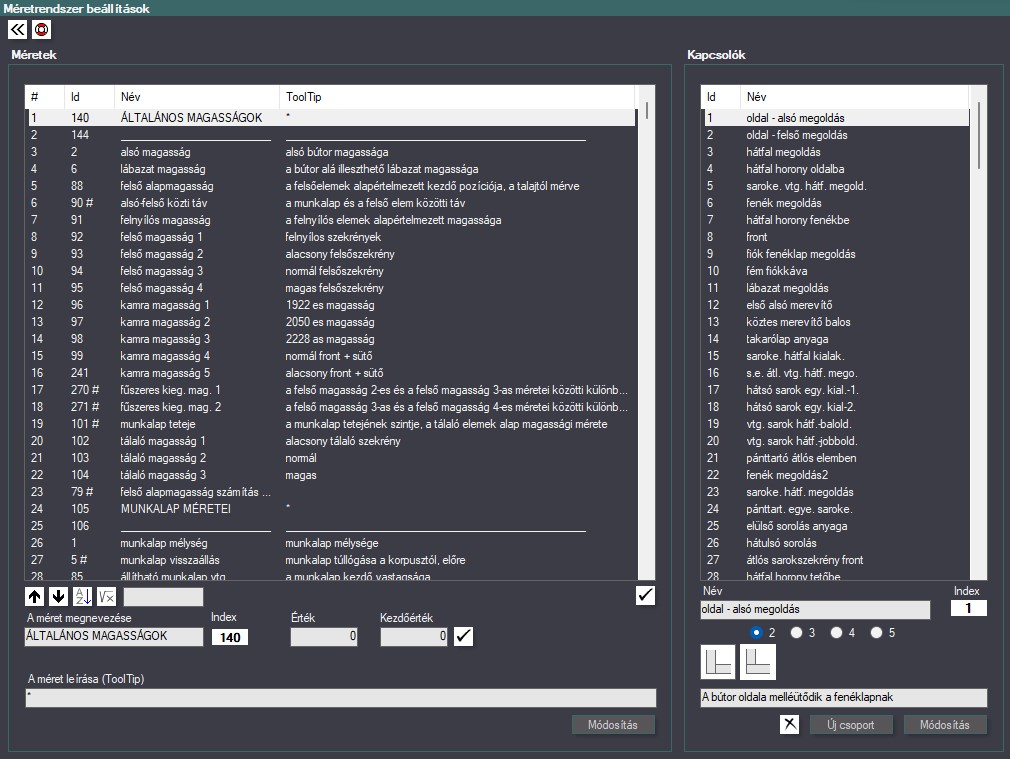Select radio option 5

click(x=876, y=633)
